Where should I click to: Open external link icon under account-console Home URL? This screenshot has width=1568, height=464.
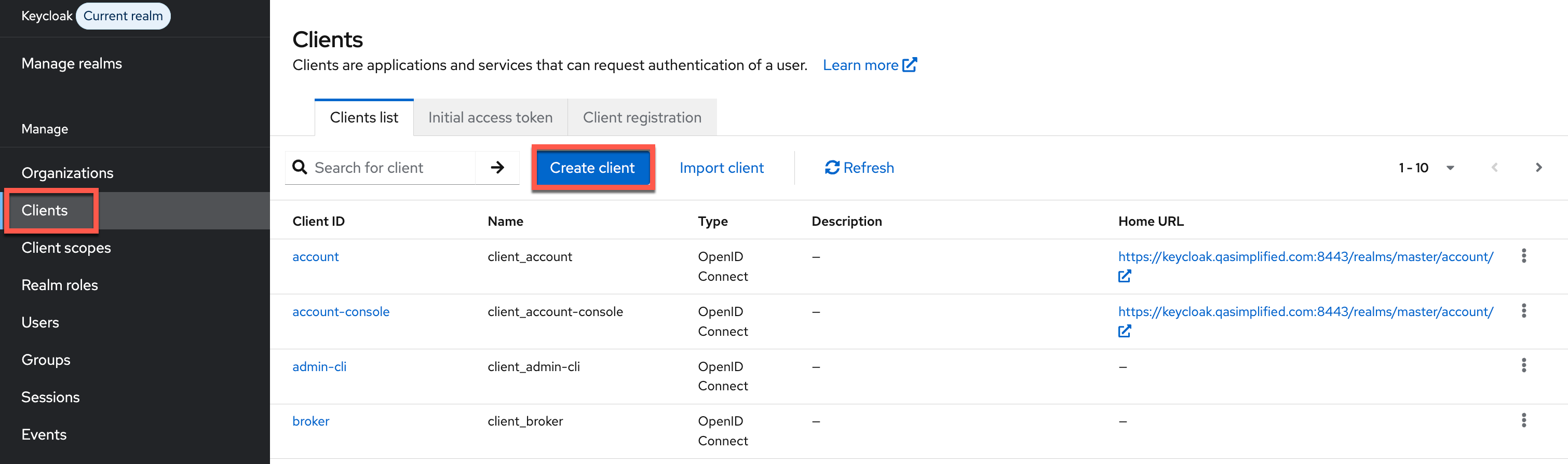pos(1124,332)
